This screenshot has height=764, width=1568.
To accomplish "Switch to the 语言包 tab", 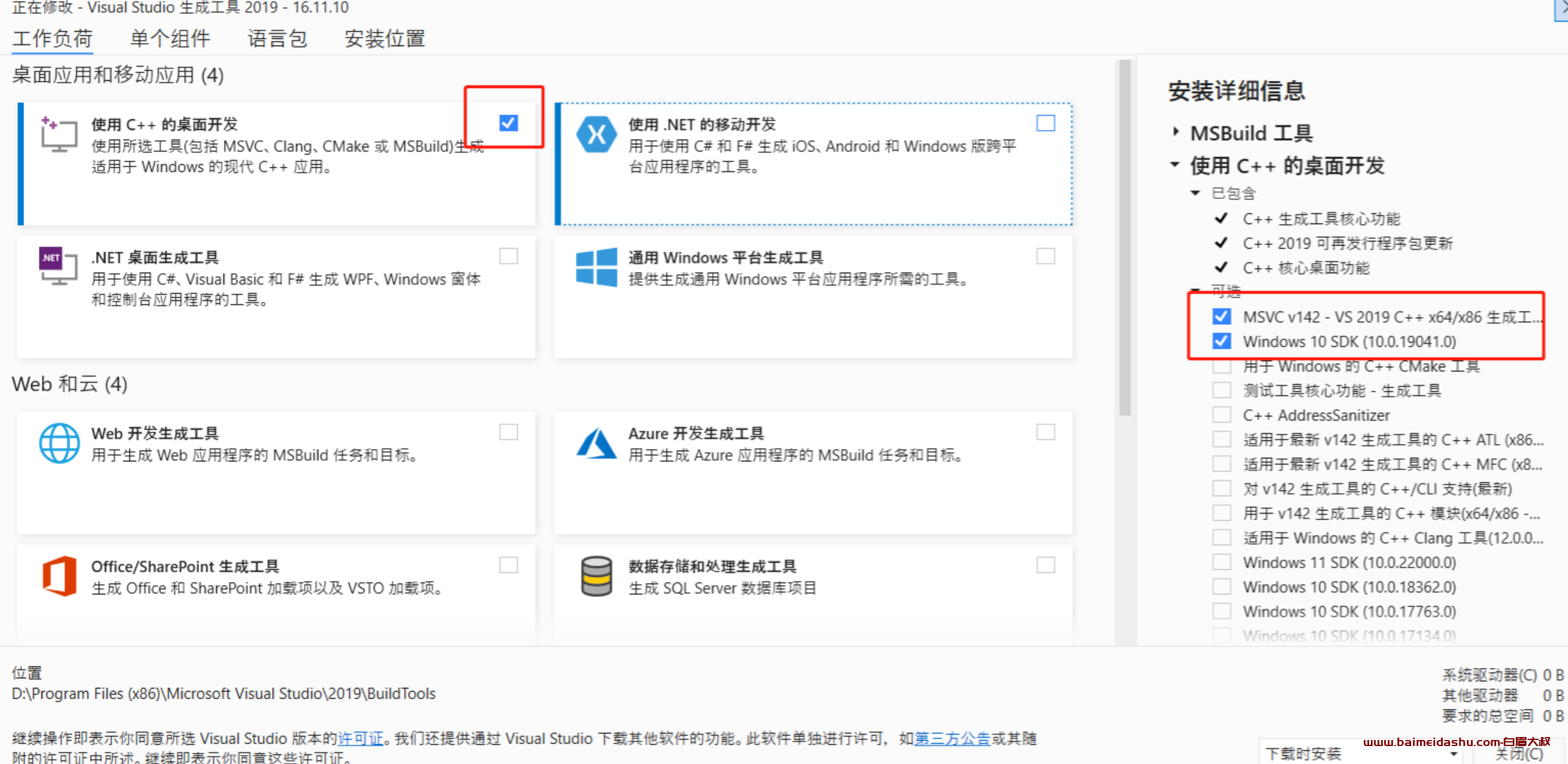I will coord(277,38).
